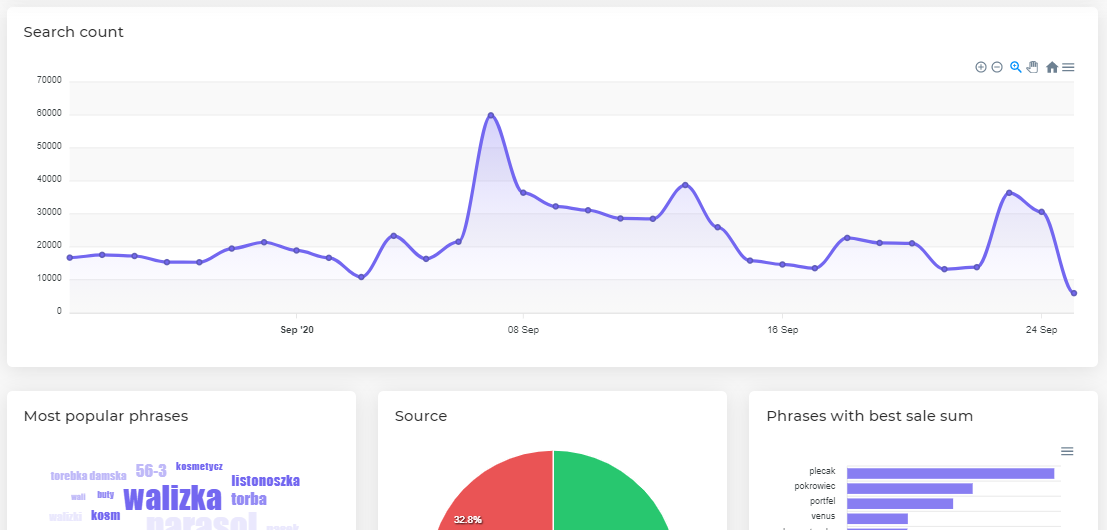Click the 'plecak' axis label
This screenshot has height=530, width=1107.
tap(822, 471)
